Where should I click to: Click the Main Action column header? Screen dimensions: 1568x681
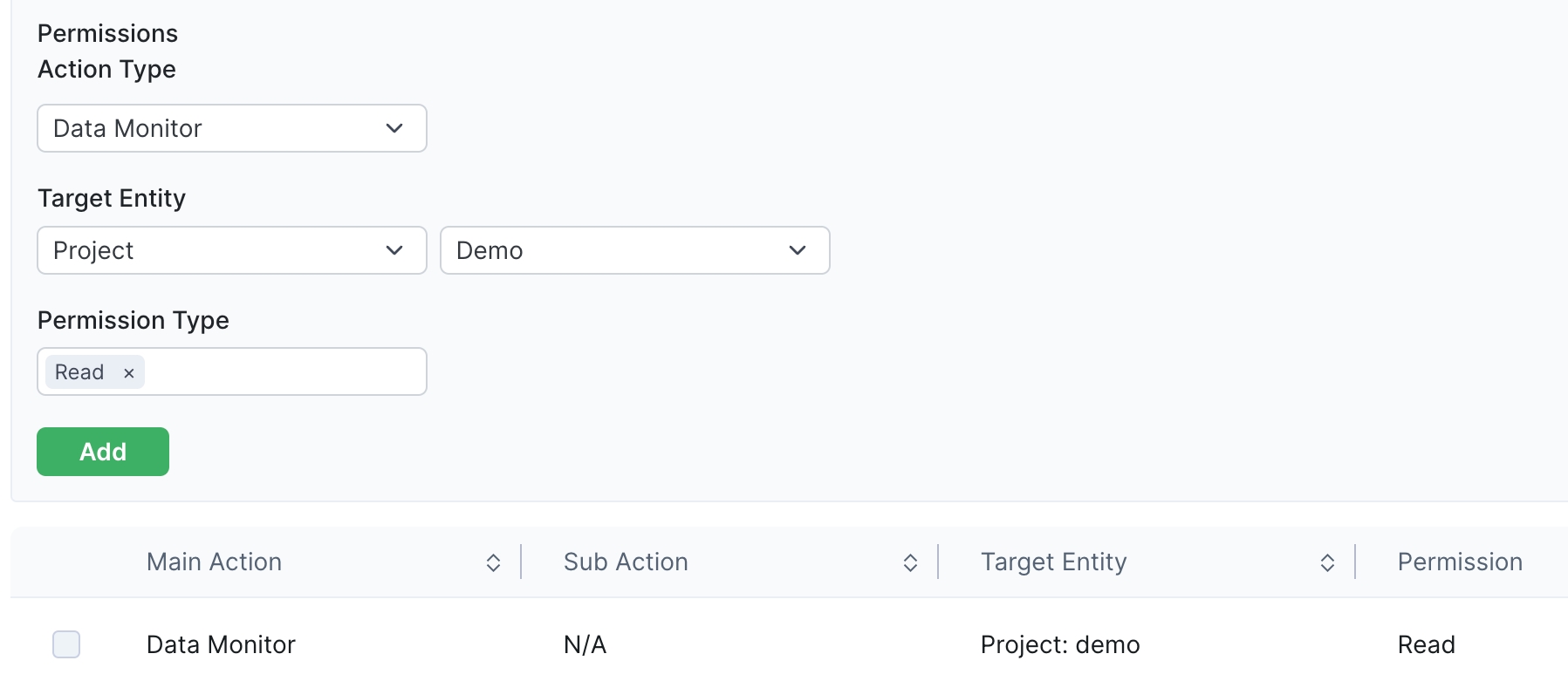[x=214, y=562]
